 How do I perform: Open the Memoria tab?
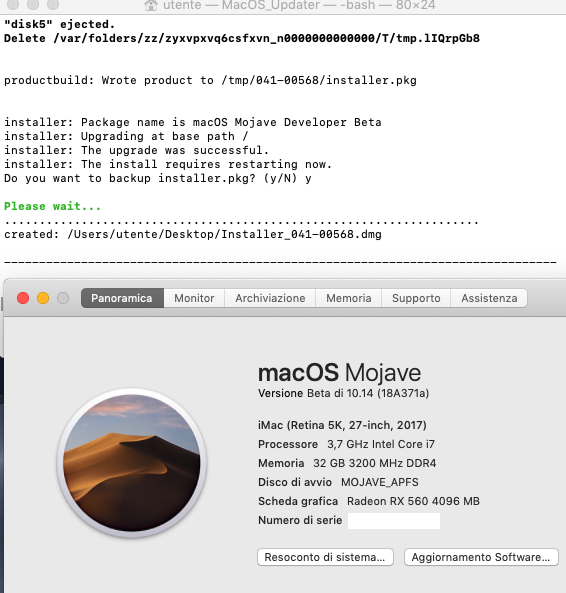click(349, 298)
